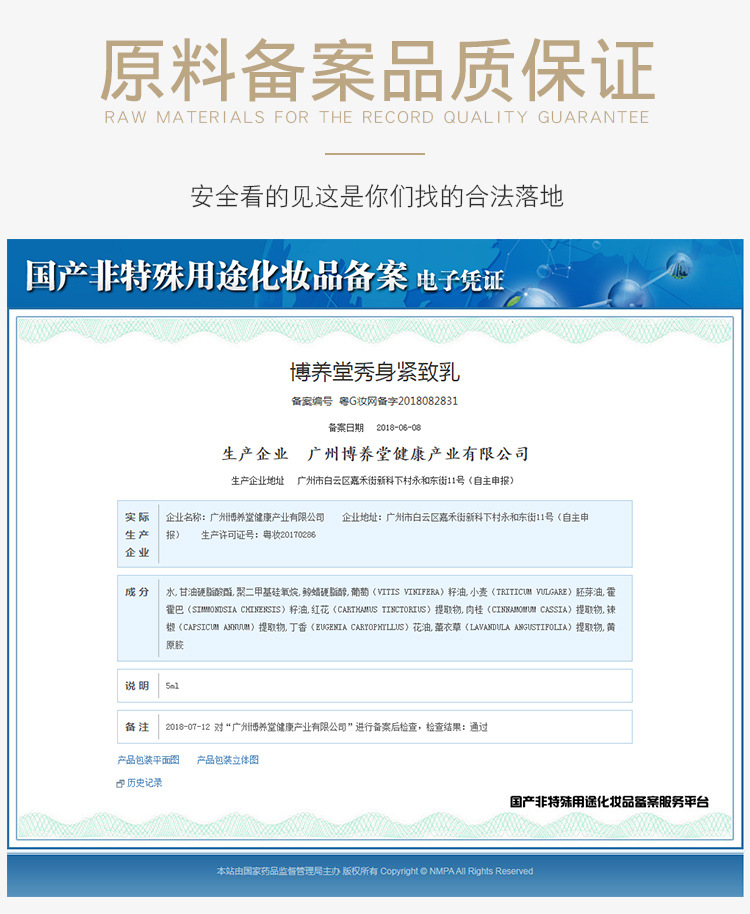Viewport: 750px width, 914px height.
Task: Click the 成分 row label
Action: [138, 592]
